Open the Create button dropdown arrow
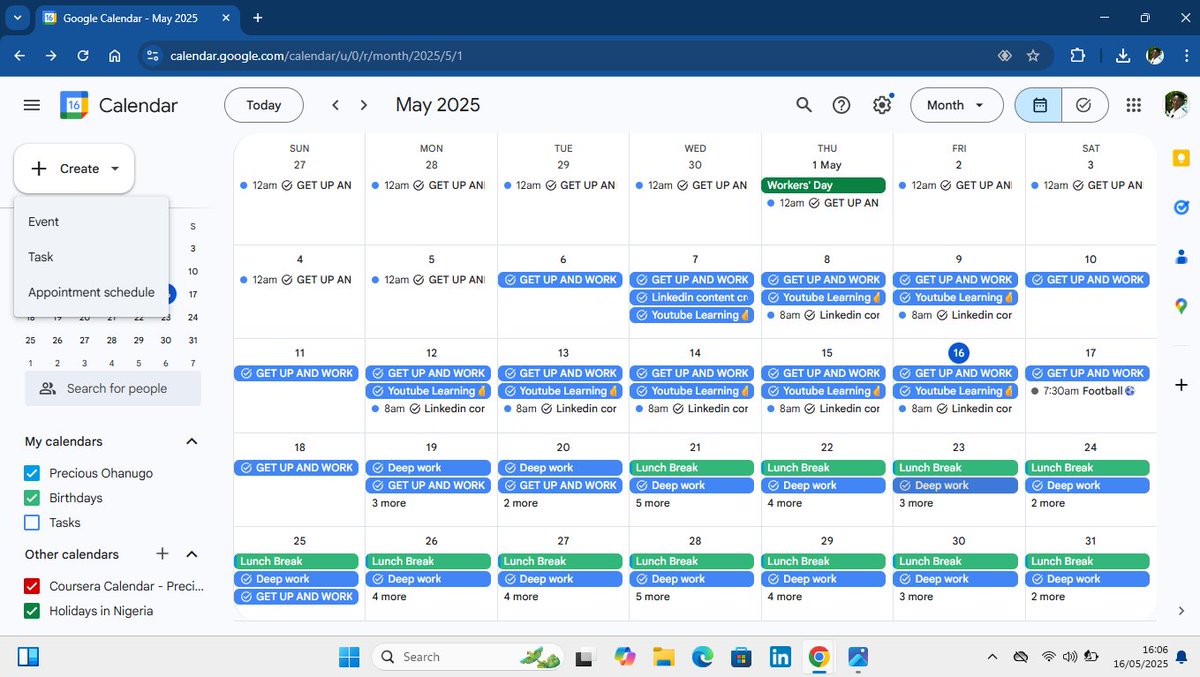 pos(115,169)
